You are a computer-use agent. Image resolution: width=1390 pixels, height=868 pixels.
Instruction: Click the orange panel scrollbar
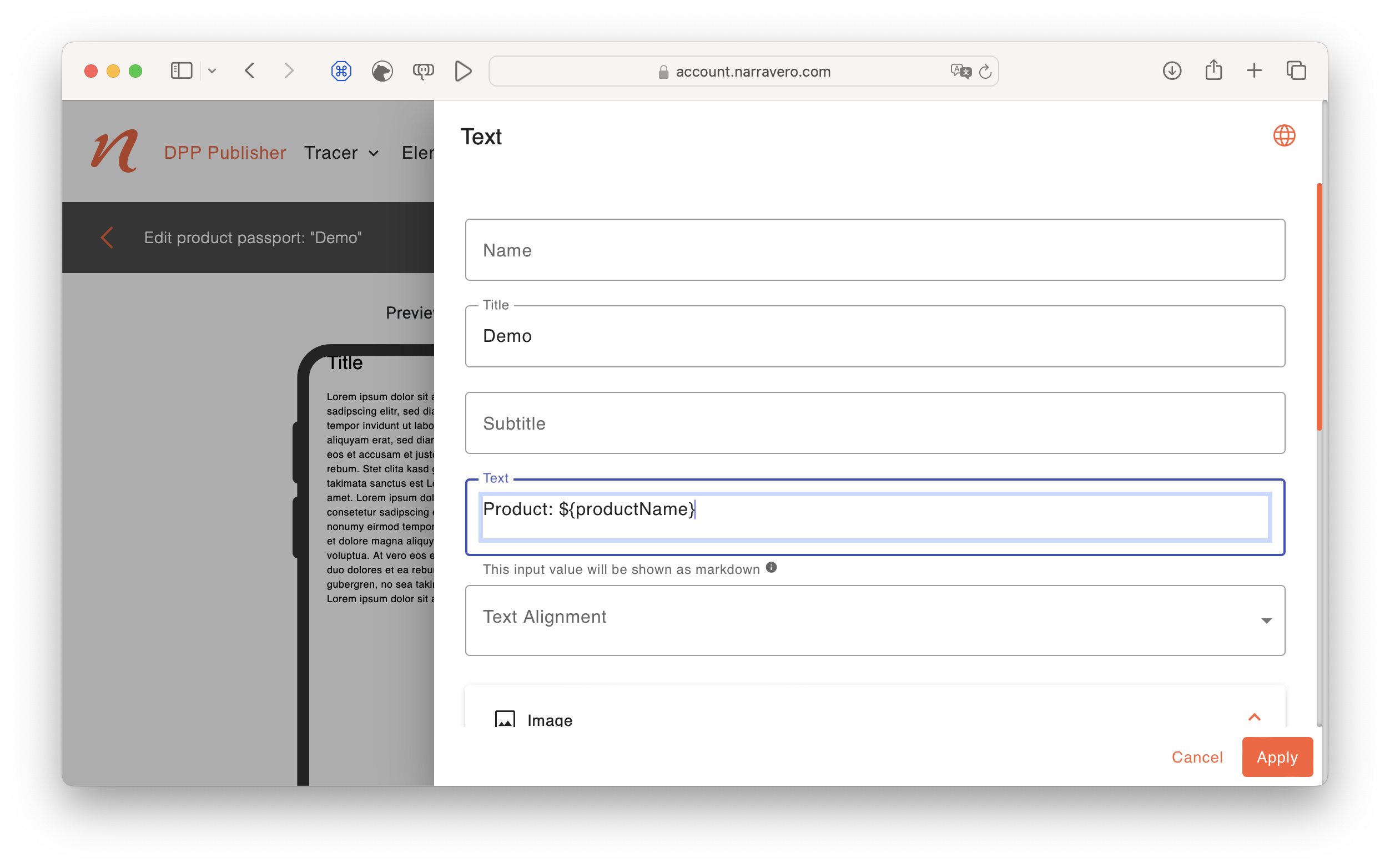(x=1319, y=306)
